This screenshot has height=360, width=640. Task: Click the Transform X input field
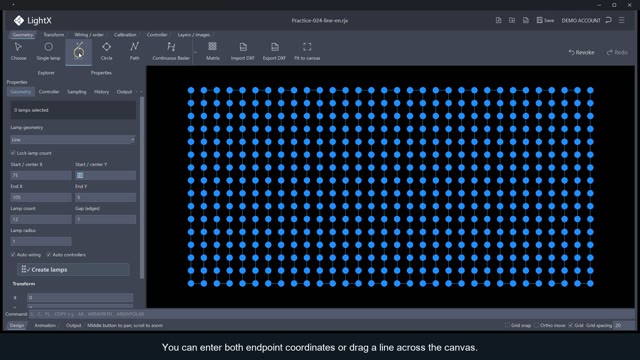[x=80, y=297]
